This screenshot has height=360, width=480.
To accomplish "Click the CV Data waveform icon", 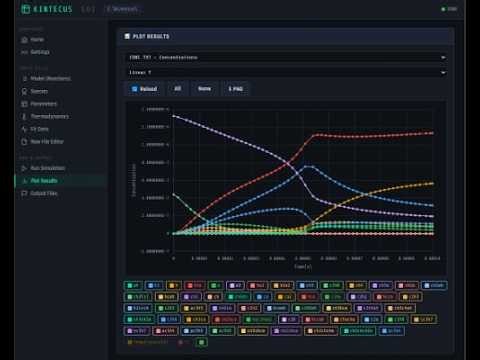I will 24,129.
